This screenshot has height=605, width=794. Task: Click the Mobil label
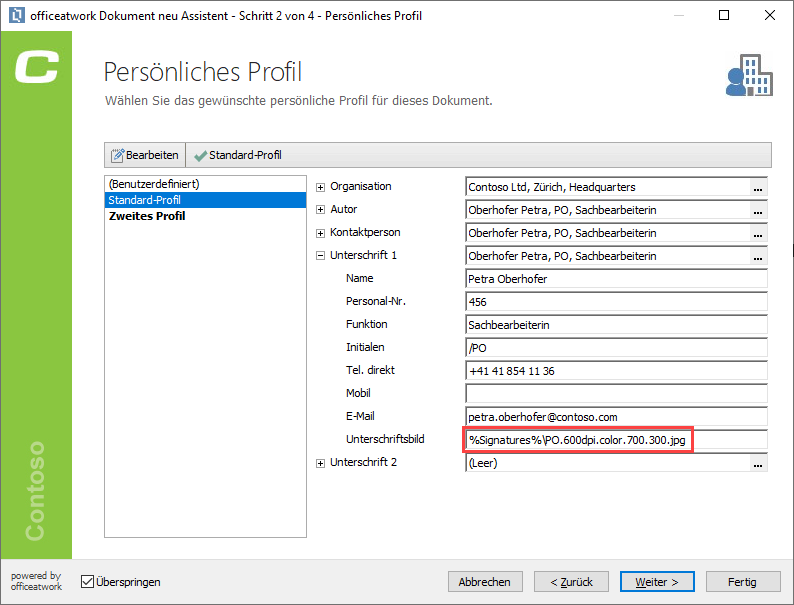pos(358,393)
